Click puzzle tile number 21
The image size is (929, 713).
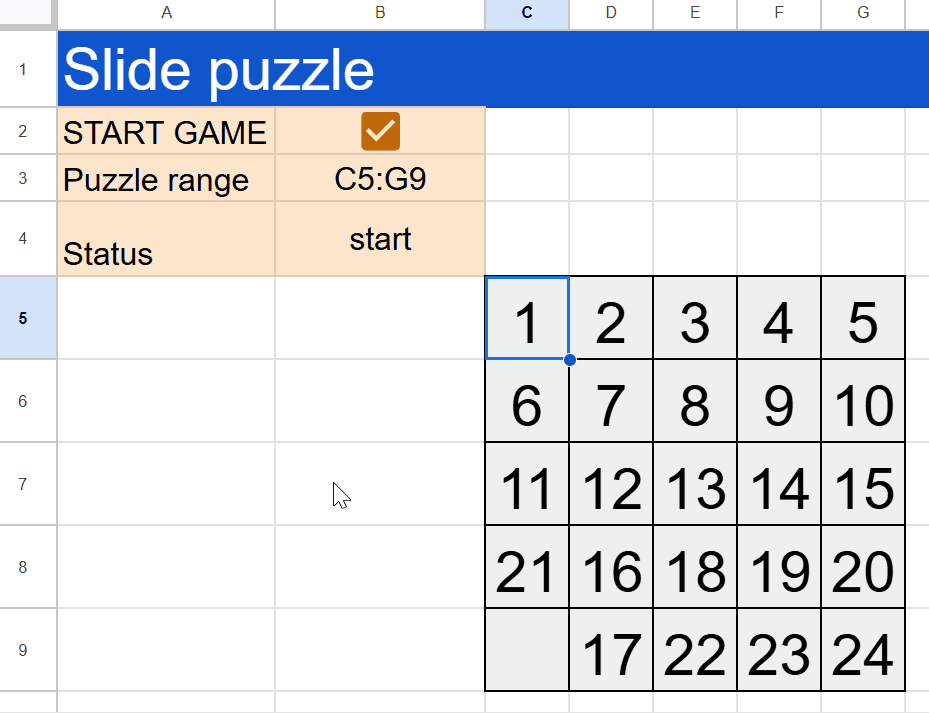click(x=526, y=568)
